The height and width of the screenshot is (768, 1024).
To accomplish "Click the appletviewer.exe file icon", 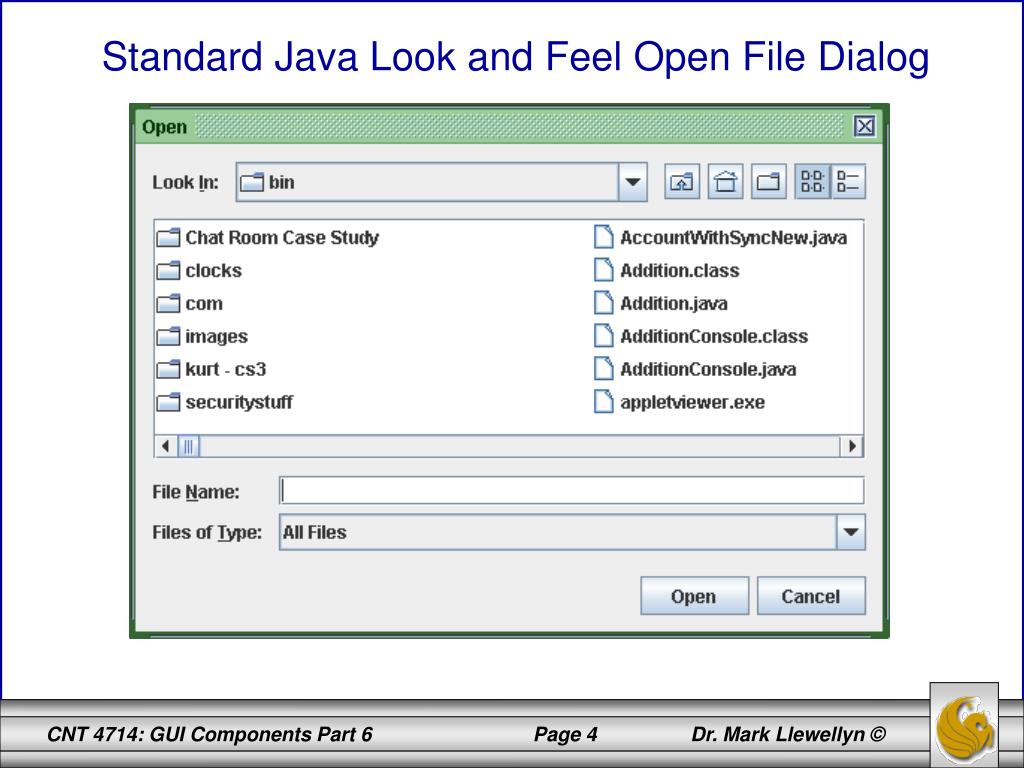I will point(604,402).
